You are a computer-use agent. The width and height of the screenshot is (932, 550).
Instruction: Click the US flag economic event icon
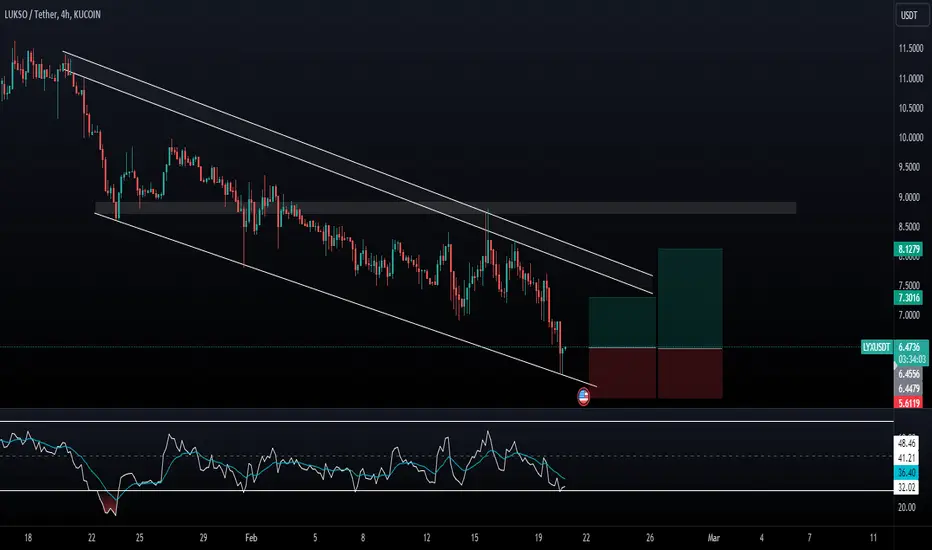[x=583, y=397]
